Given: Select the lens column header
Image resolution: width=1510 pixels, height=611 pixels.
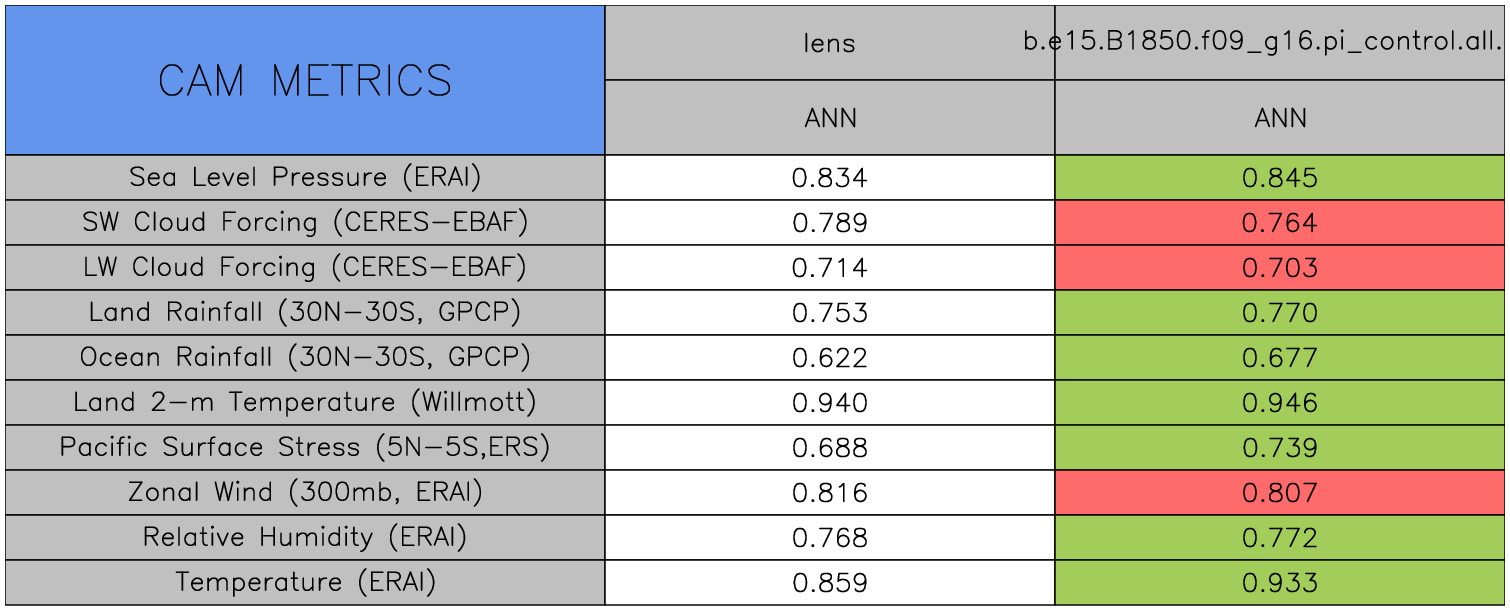Looking at the screenshot, I should 830,43.
